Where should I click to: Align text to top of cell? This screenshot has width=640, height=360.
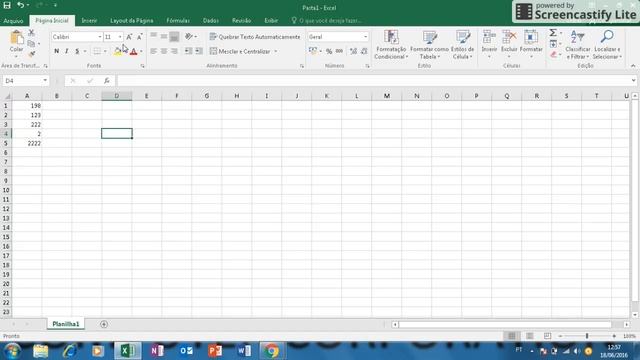153,36
